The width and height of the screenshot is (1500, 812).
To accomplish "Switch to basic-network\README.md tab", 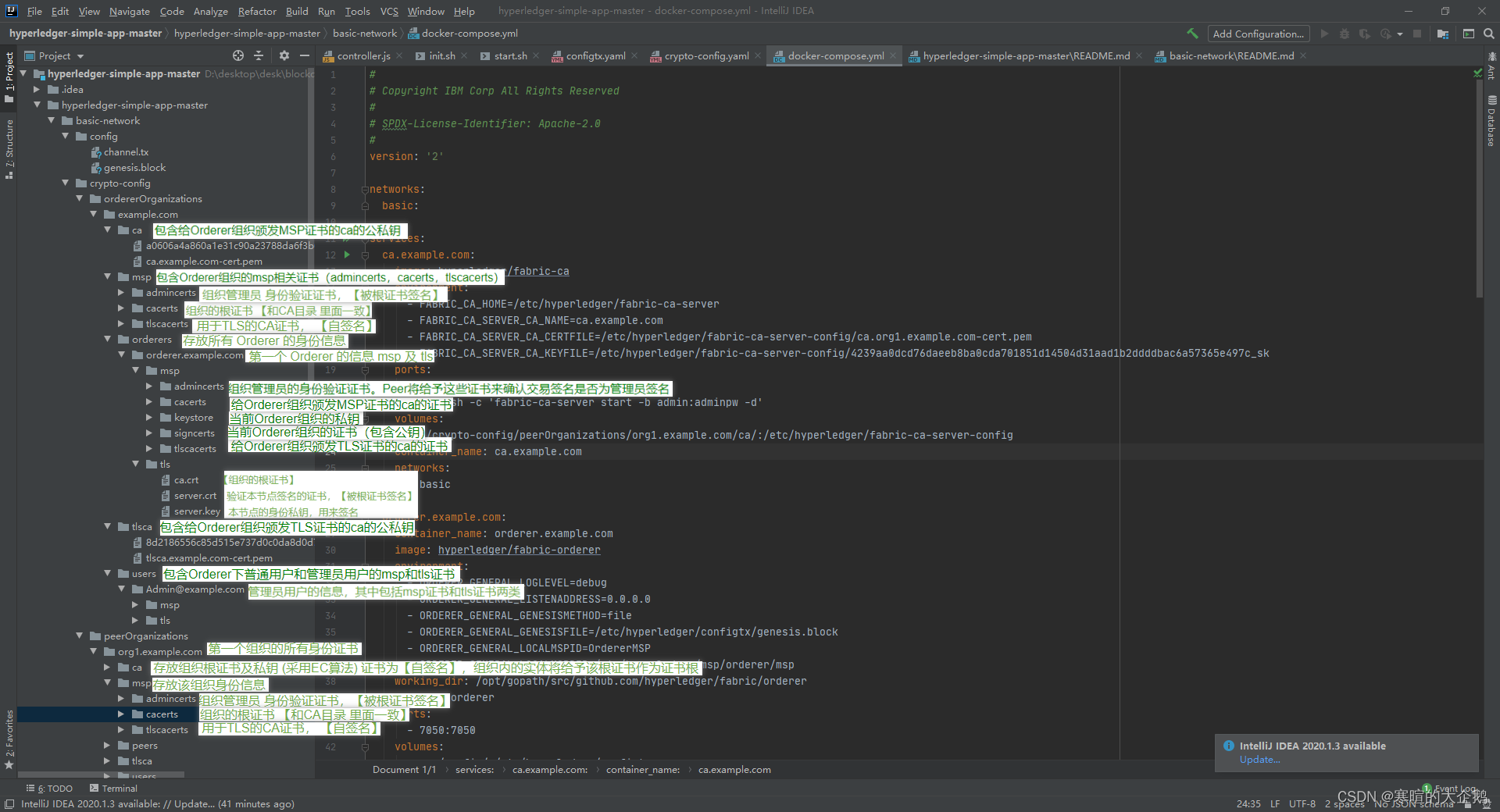I will pos(1231,55).
